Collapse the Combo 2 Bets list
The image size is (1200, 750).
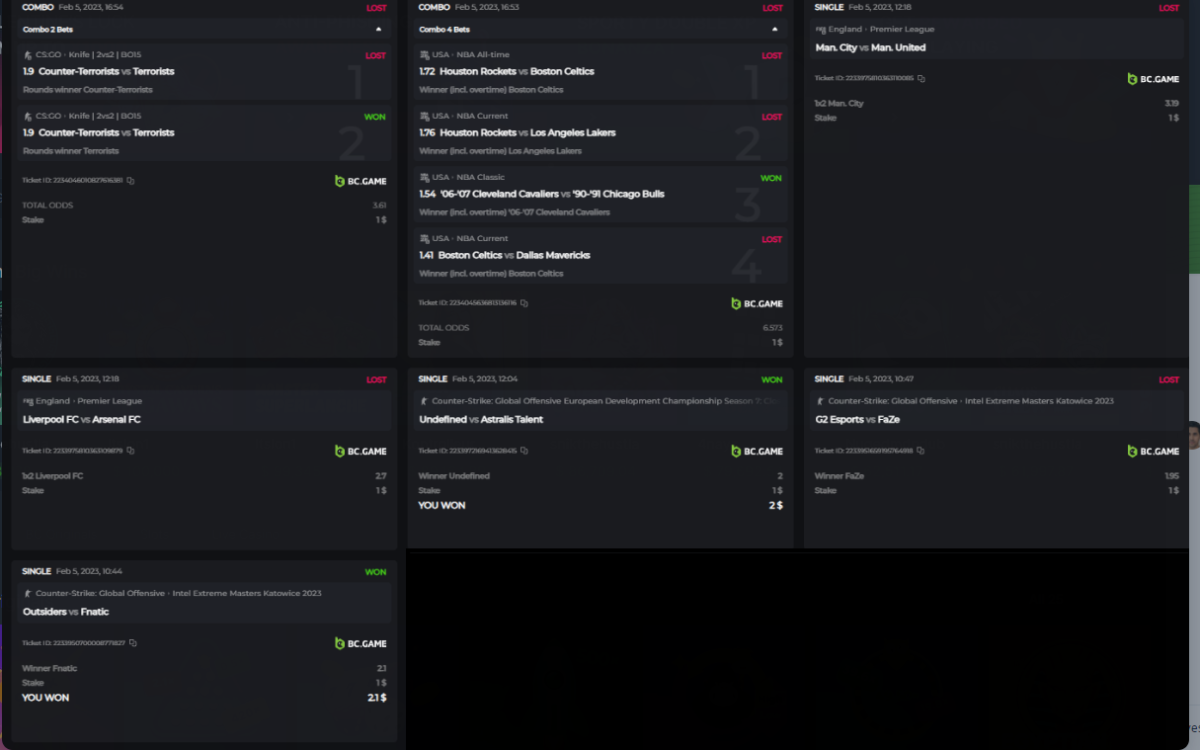click(378, 29)
